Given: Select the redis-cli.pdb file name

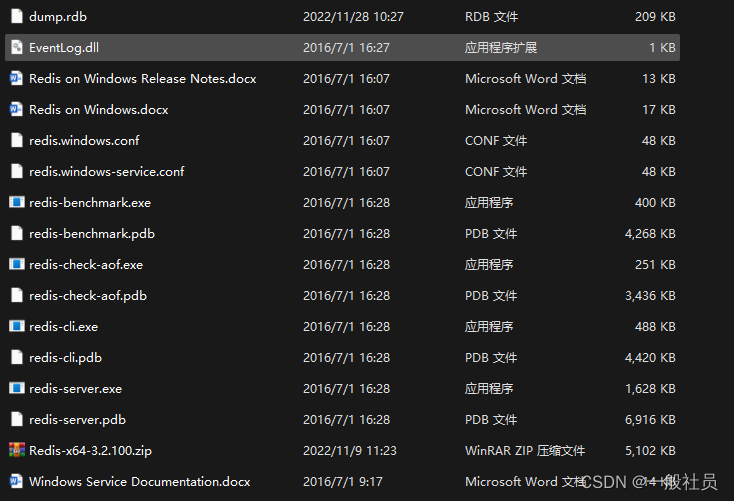Looking at the screenshot, I should click(x=65, y=358).
